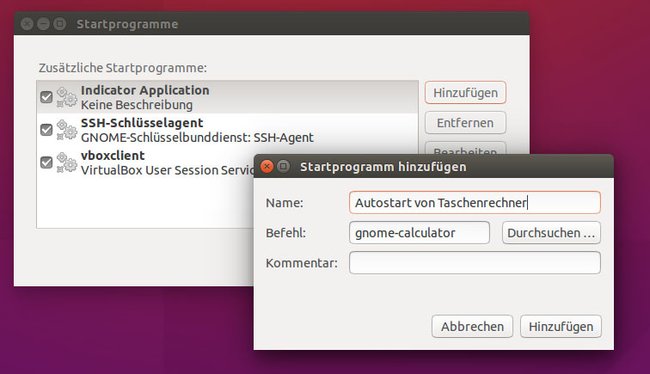Click the vboxclient gears icon
Viewport: 650px width, 374px height.
67,163
